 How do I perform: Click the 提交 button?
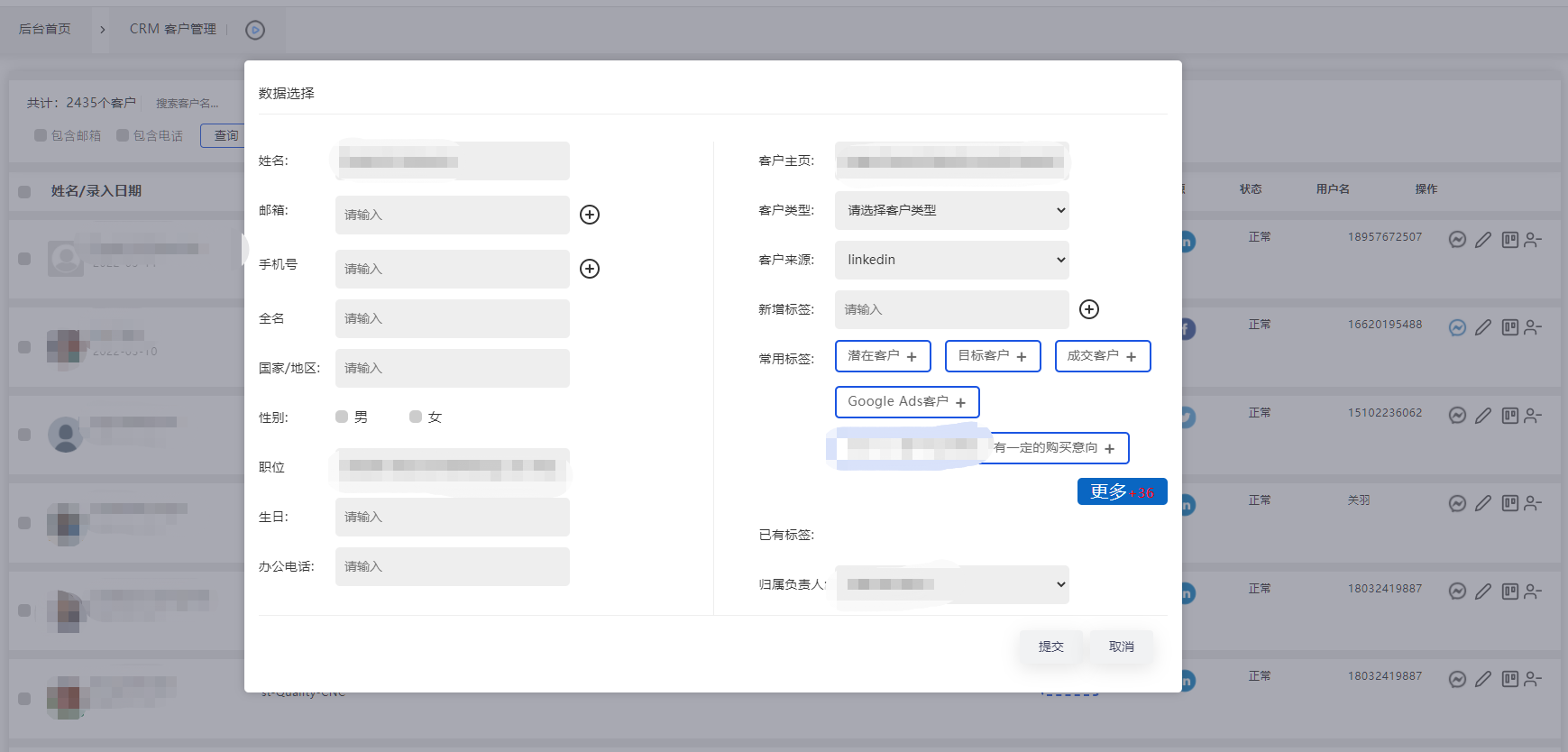[1050, 647]
